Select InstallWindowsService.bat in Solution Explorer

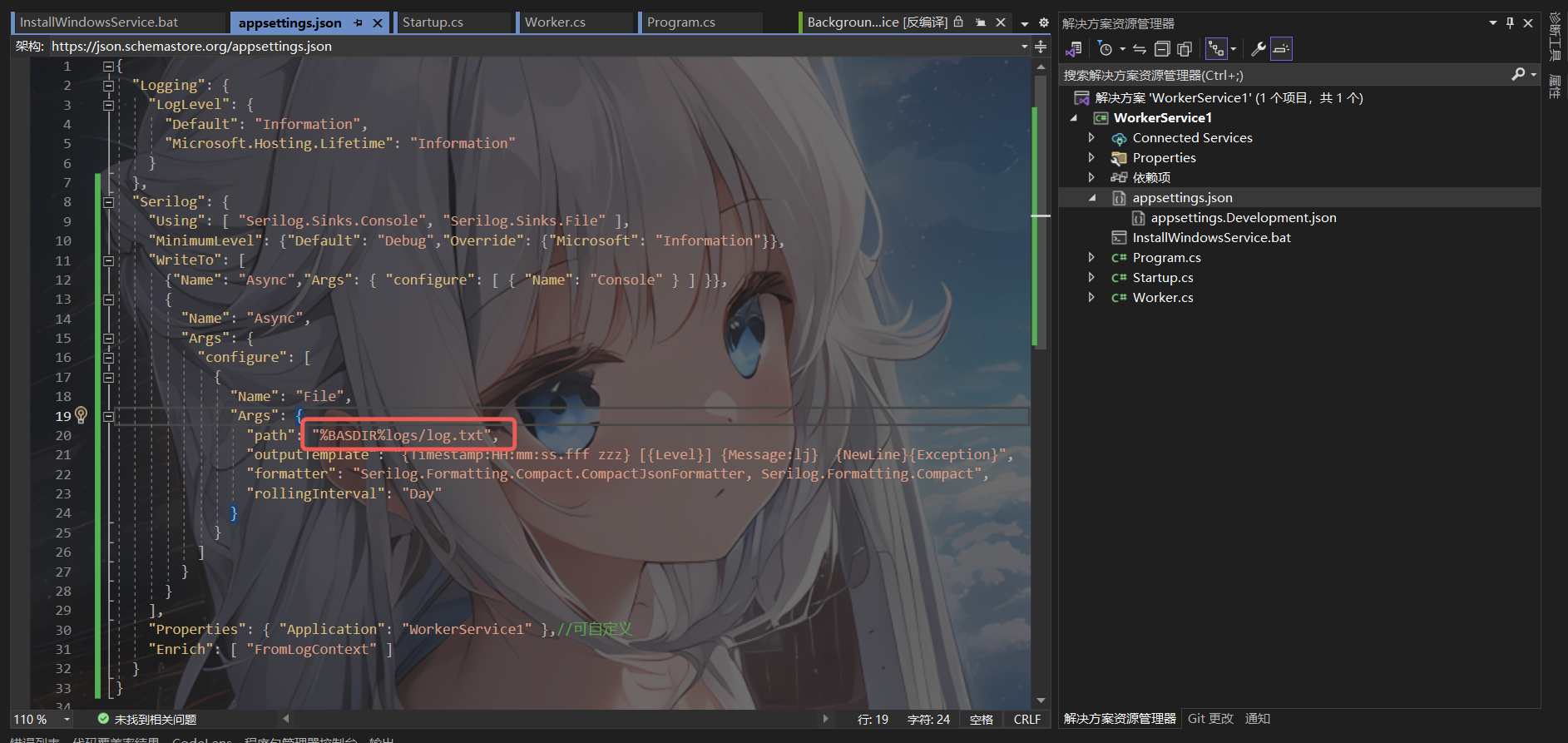tap(1211, 238)
